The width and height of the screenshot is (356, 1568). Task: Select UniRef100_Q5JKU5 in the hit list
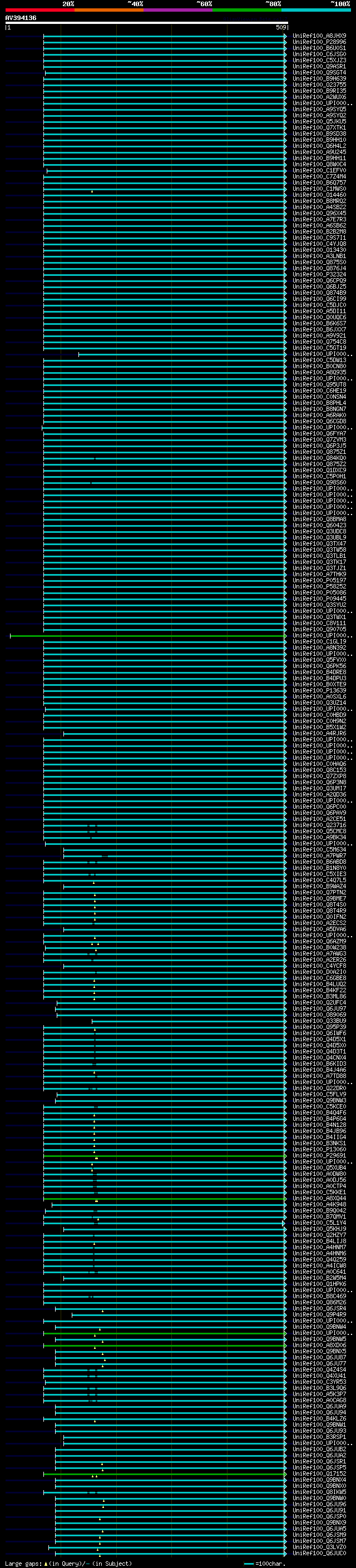tap(319, 121)
